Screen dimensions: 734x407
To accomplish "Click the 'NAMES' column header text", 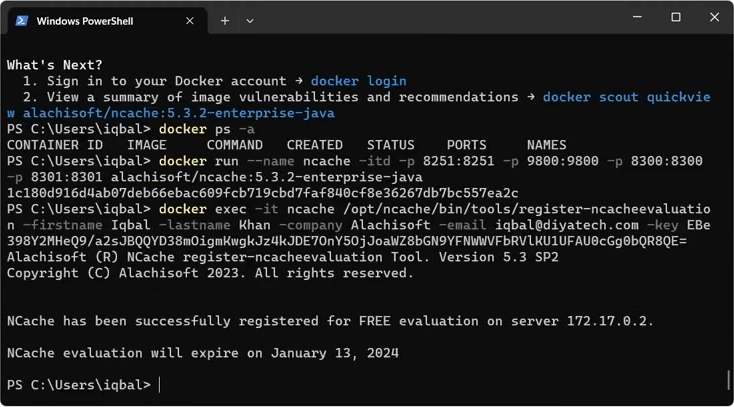I will coord(547,145).
